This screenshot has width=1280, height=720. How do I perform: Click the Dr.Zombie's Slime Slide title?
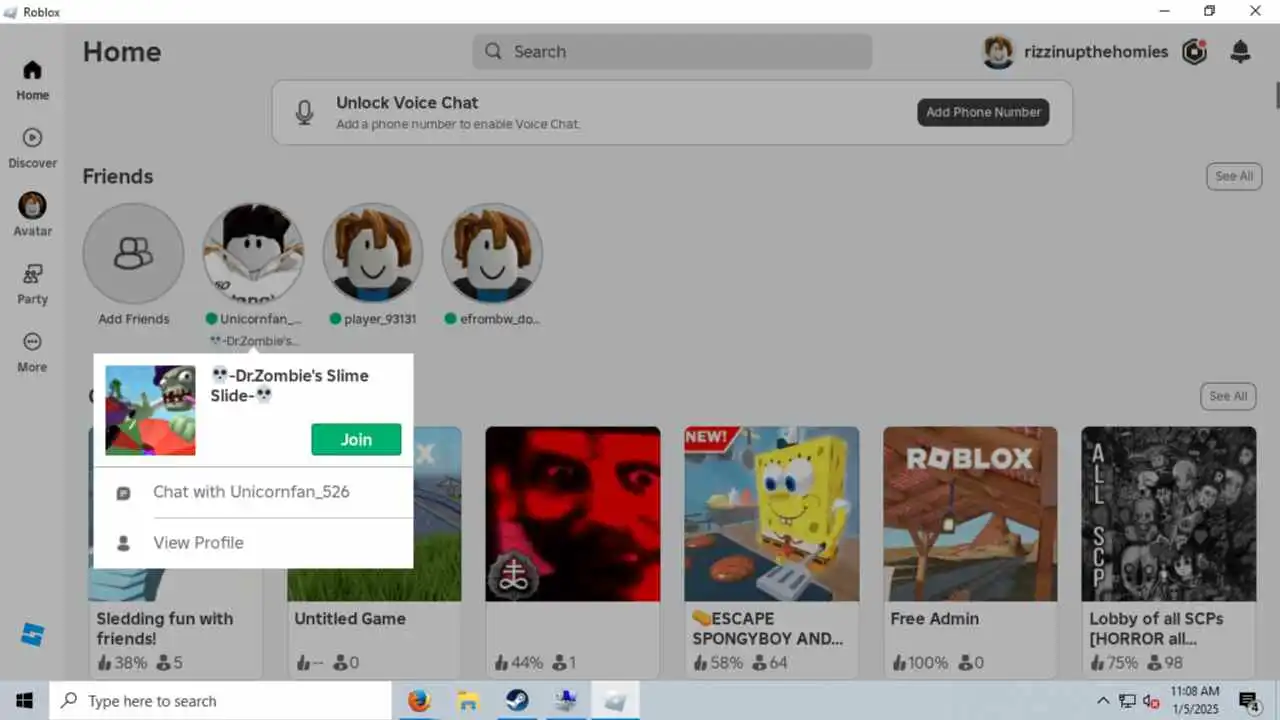tap(290, 385)
